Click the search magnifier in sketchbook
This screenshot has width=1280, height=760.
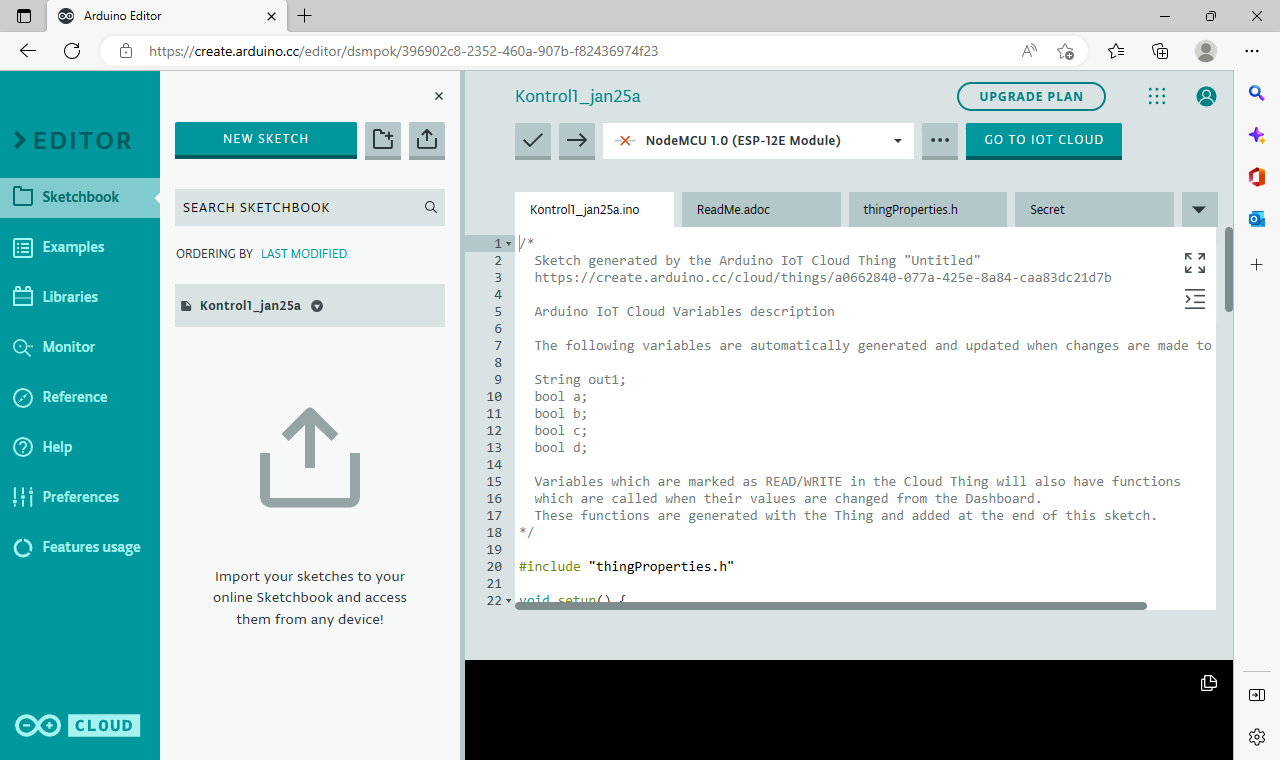tap(431, 207)
